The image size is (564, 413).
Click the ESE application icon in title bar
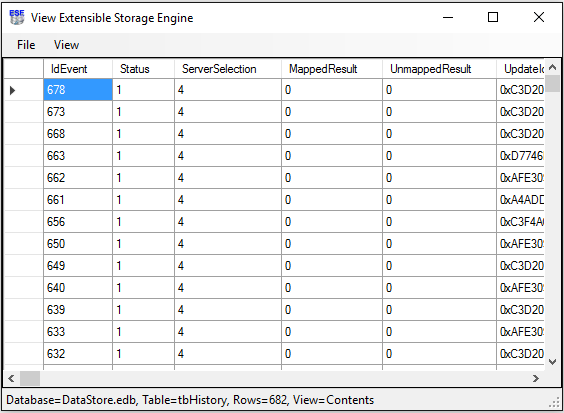pos(17,17)
